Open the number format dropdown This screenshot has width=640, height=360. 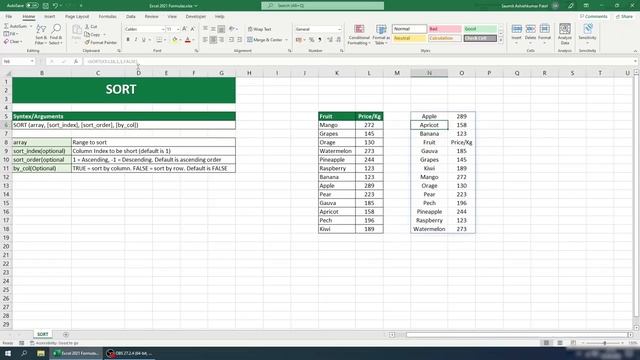[x=339, y=29]
